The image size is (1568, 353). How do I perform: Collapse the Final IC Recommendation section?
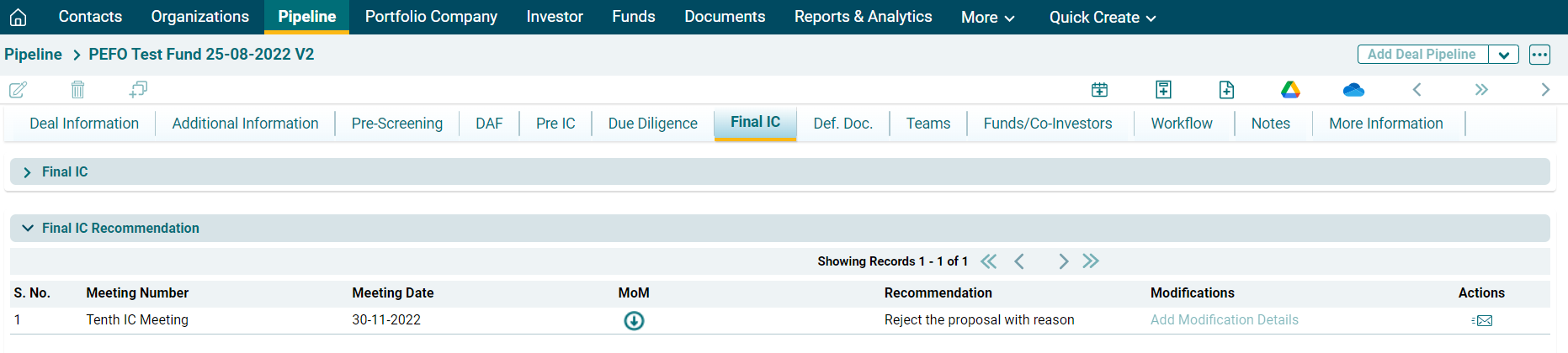(28, 228)
